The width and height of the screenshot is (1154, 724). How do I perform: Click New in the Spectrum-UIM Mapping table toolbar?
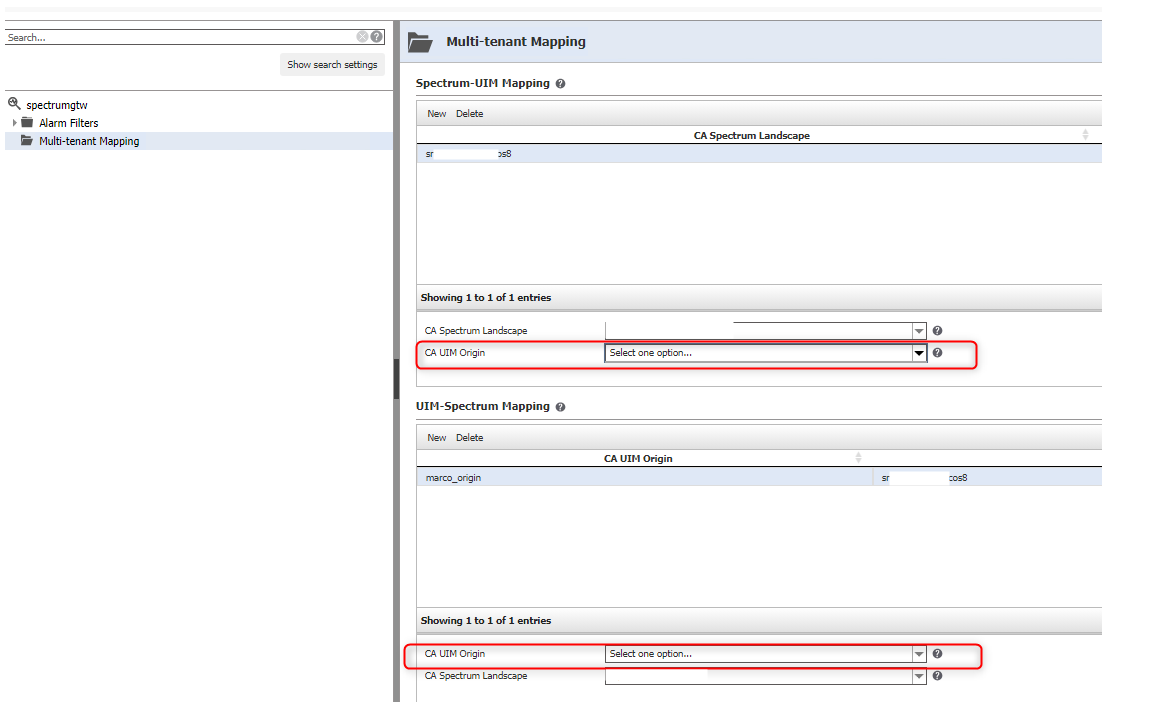coord(437,114)
